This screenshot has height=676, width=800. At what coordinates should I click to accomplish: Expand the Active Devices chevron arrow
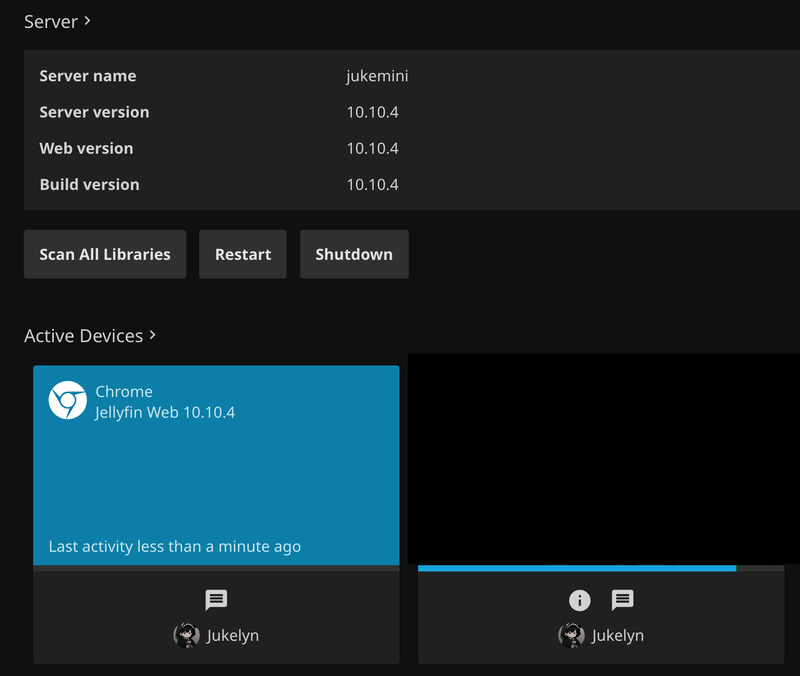pos(152,335)
